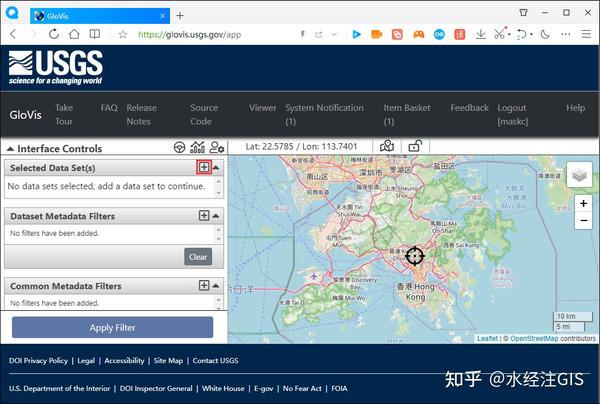600x404 pixels.
Task: Click the crosshair marker on map
Action: [414, 256]
